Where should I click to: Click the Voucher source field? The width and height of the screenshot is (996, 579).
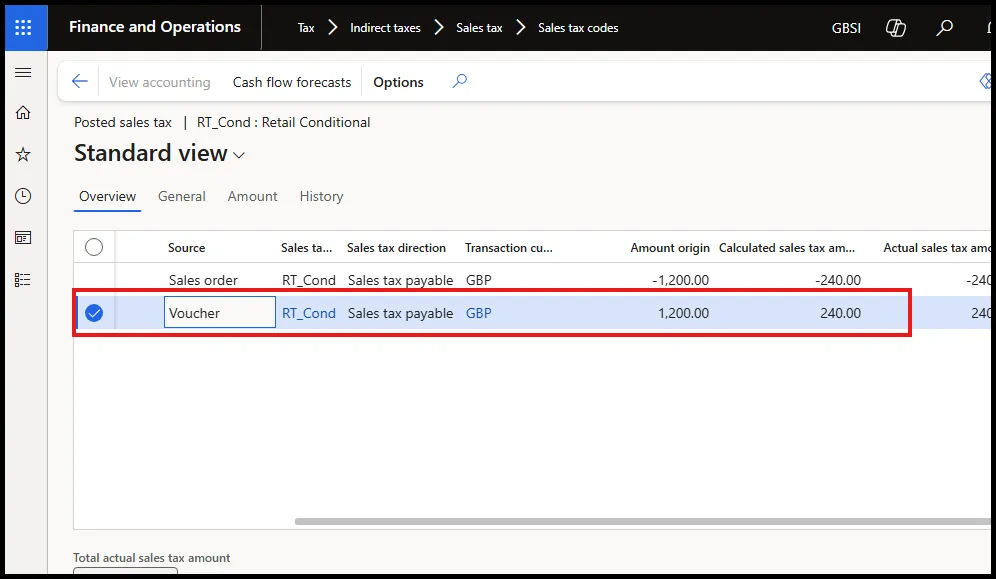tap(220, 312)
